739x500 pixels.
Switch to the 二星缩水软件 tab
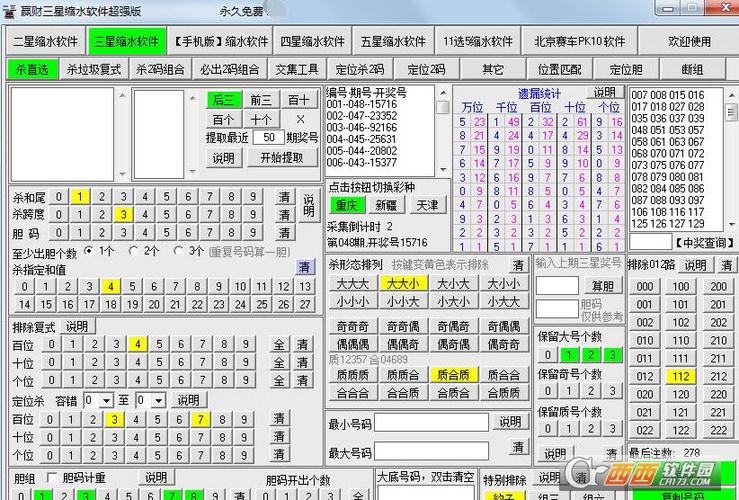coord(45,41)
